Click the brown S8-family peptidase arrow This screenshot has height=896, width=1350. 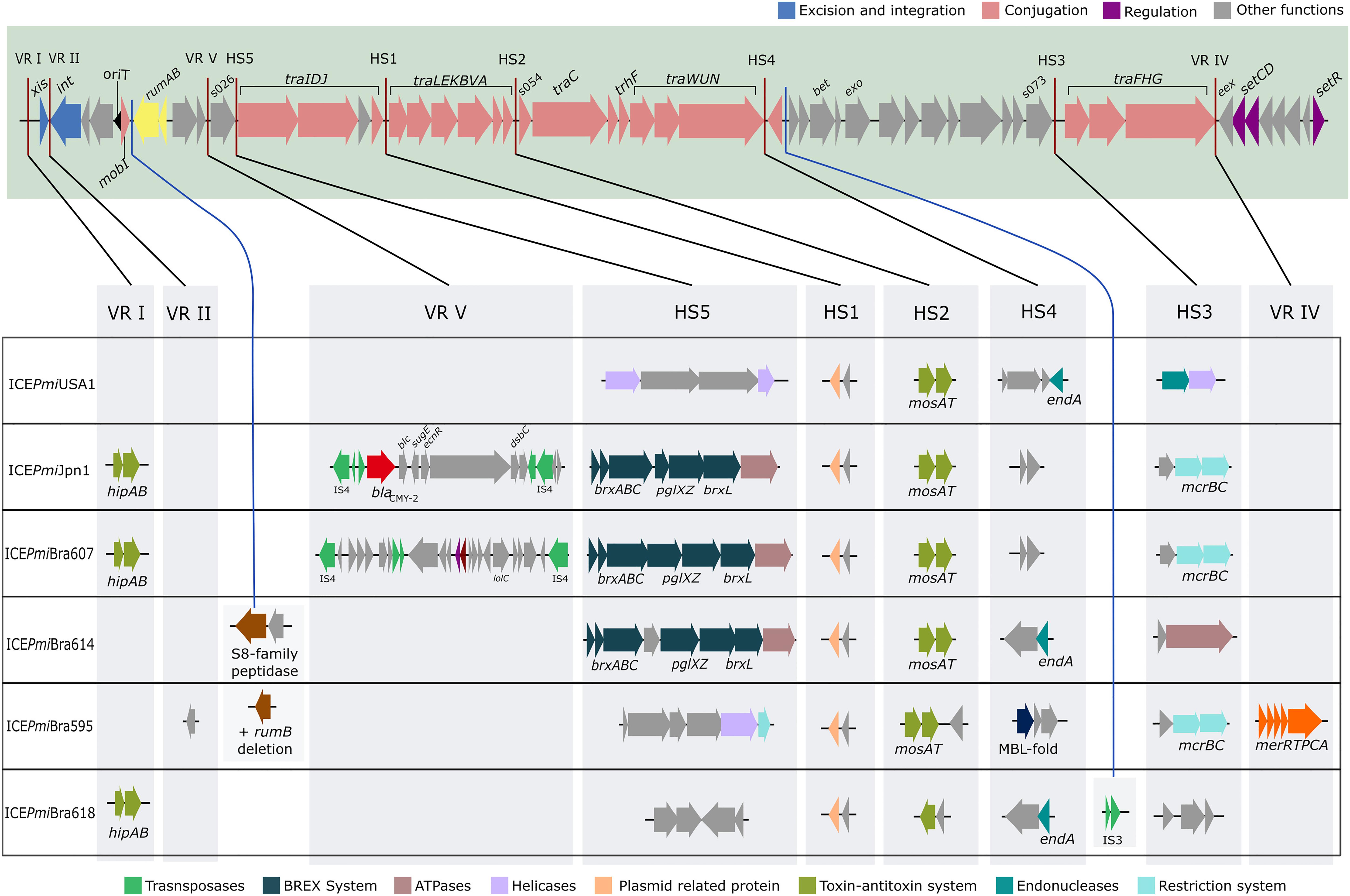point(251,626)
